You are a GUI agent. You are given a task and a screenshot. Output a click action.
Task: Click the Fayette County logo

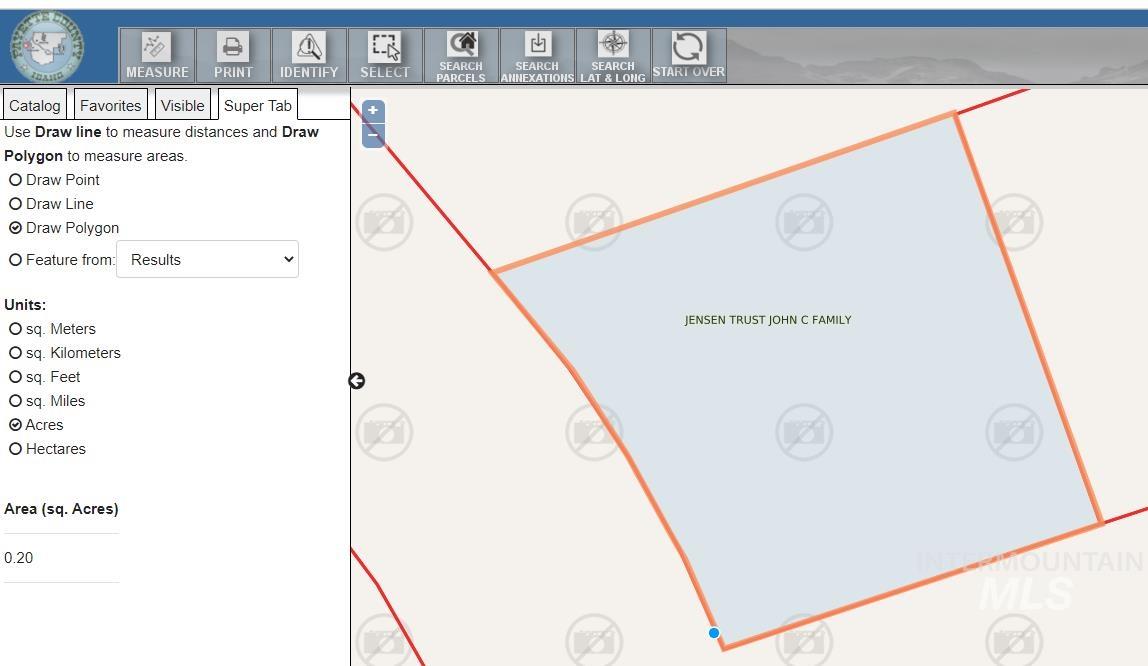[47, 45]
